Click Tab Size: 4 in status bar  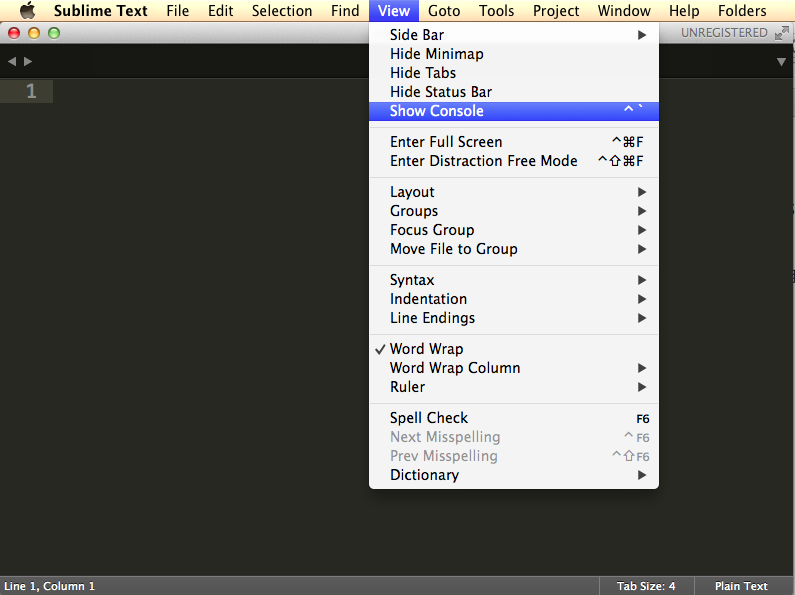tap(646, 586)
